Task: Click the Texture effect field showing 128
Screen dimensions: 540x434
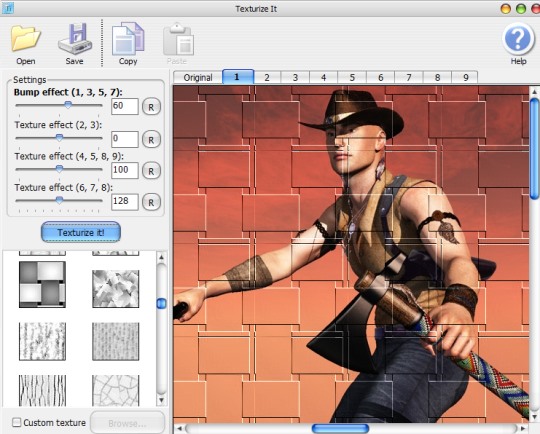Action: tap(125, 202)
